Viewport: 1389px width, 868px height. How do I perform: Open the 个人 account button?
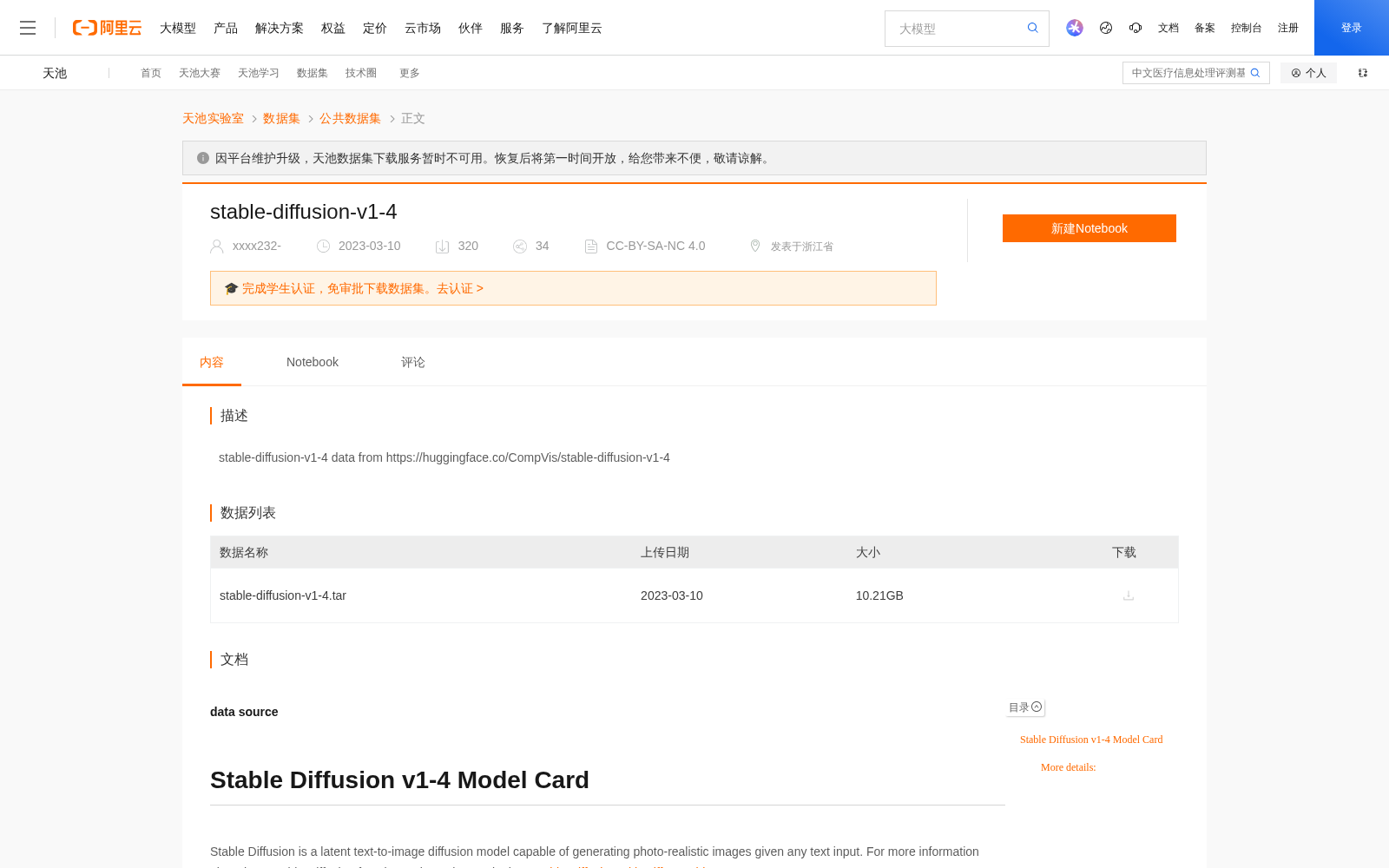1308,73
